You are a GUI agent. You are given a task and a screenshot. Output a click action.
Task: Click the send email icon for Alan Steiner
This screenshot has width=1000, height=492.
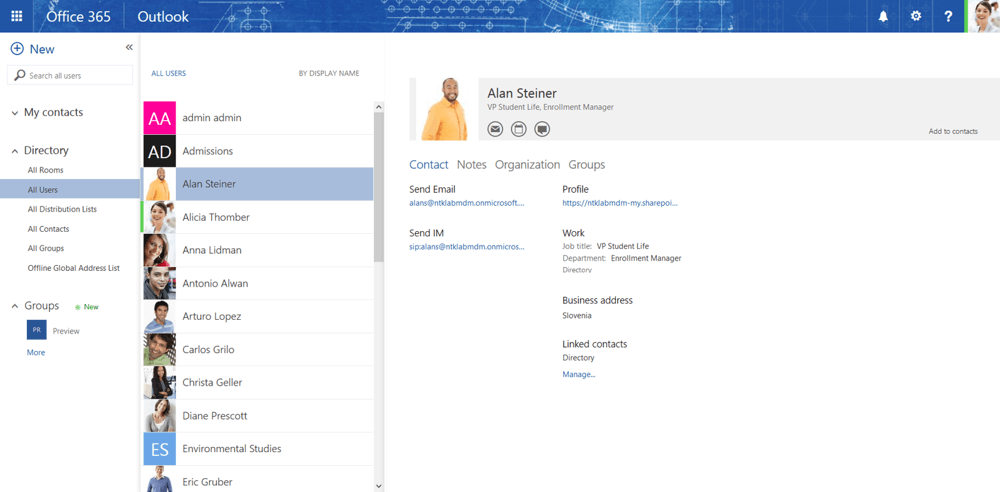495,129
